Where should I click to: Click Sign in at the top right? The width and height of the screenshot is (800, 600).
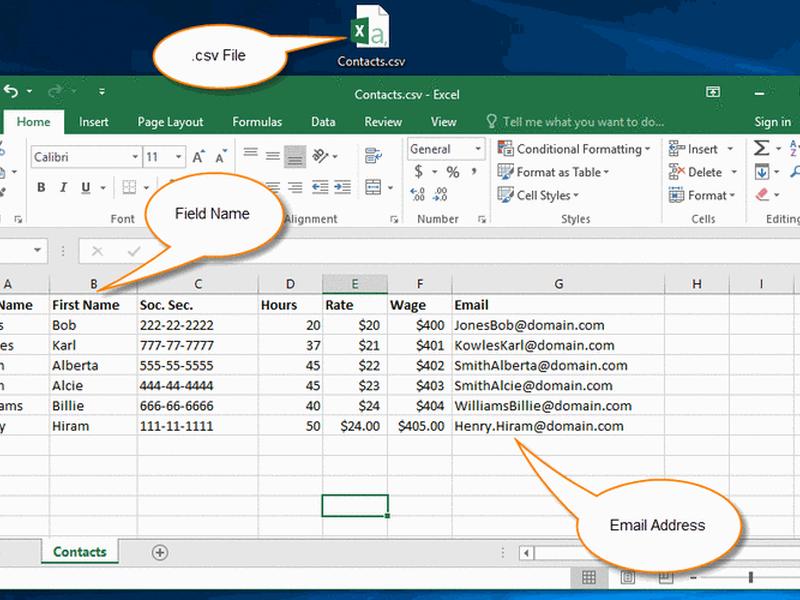(772, 122)
